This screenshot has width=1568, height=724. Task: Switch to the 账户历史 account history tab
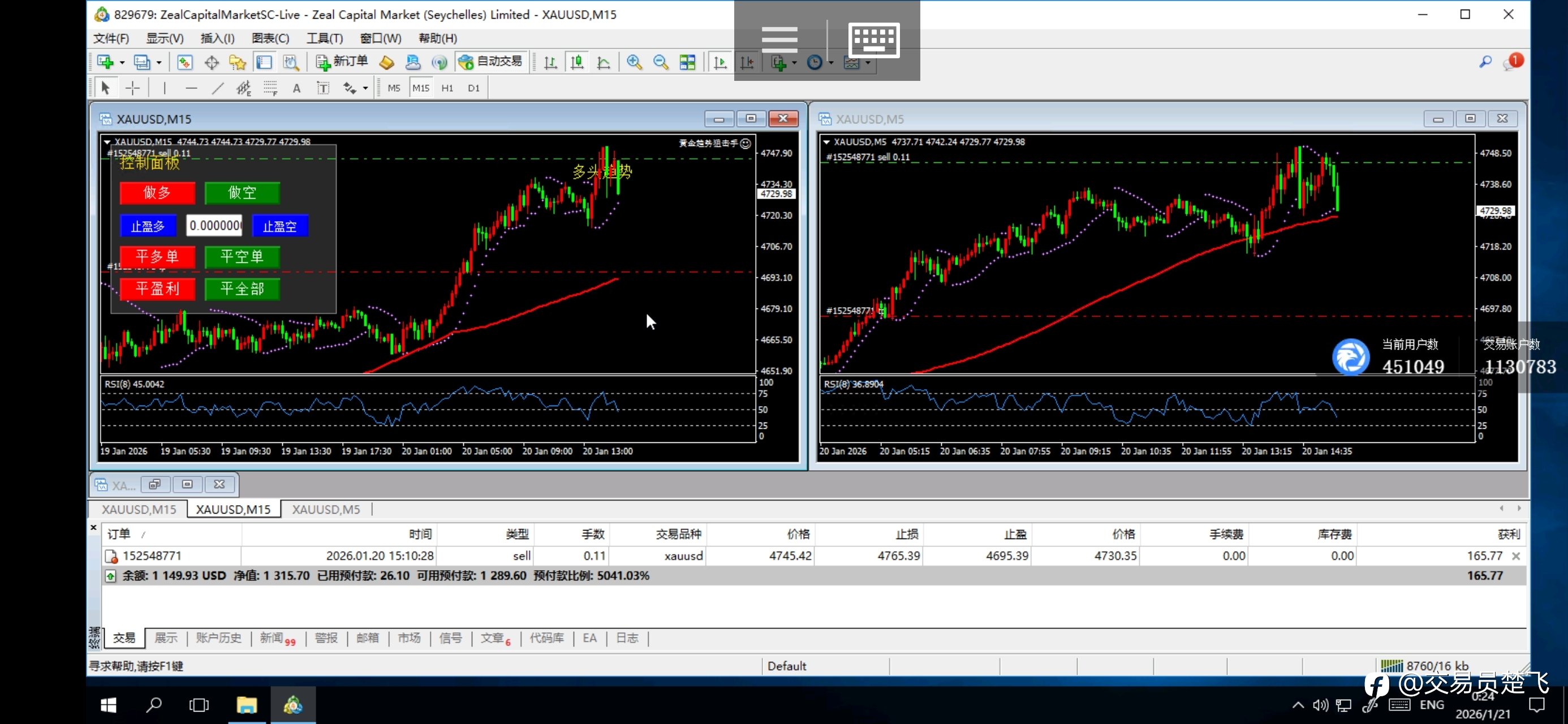(x=218, y=637)
